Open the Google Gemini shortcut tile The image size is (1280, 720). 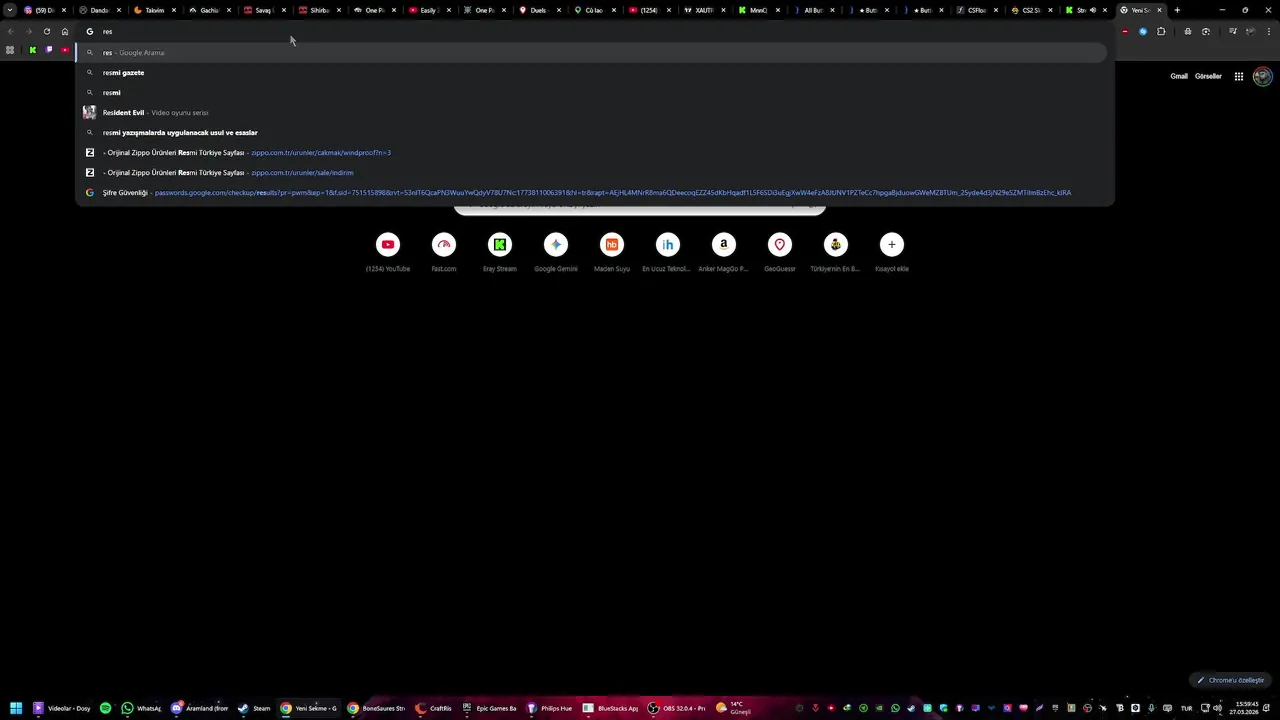click(x=556, y=252)
